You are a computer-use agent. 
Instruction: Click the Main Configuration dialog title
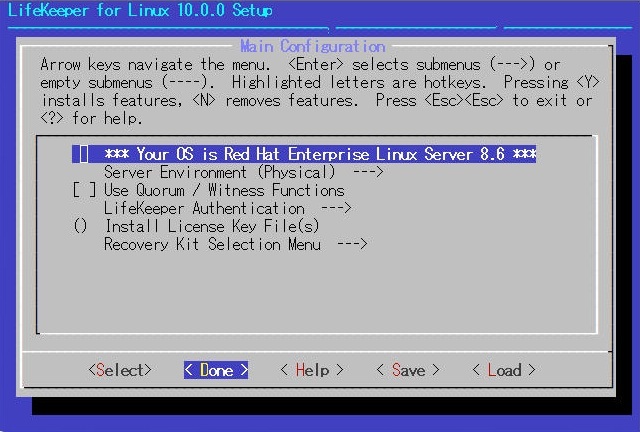312,47
